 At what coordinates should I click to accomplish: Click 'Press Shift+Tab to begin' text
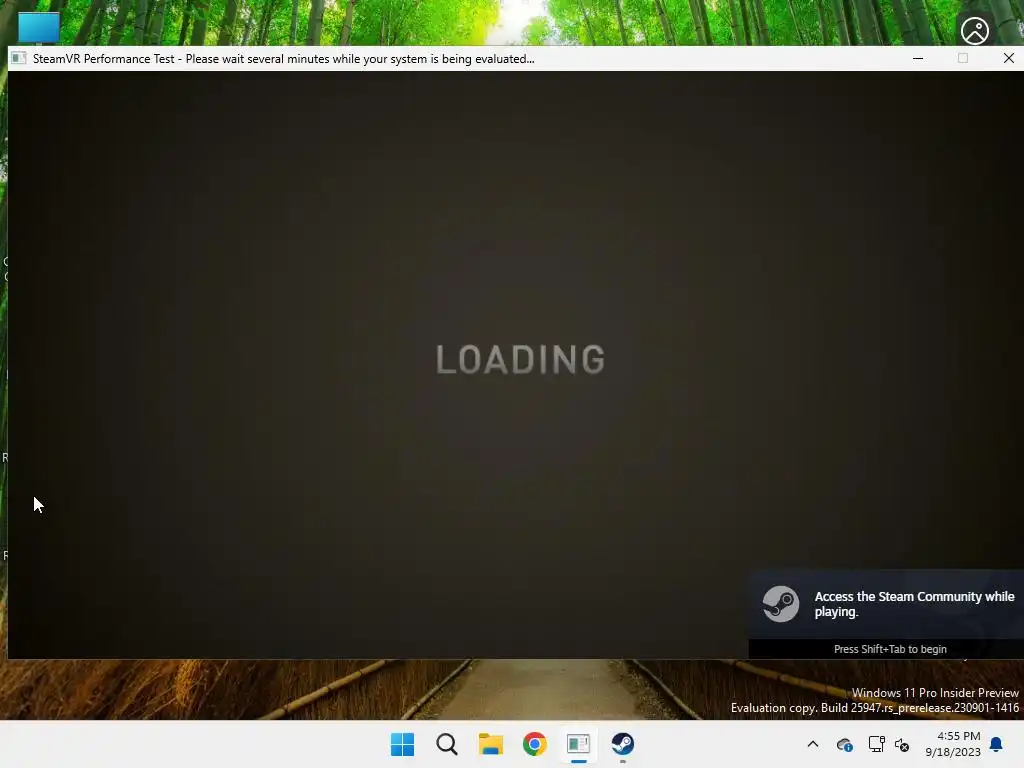890,649
